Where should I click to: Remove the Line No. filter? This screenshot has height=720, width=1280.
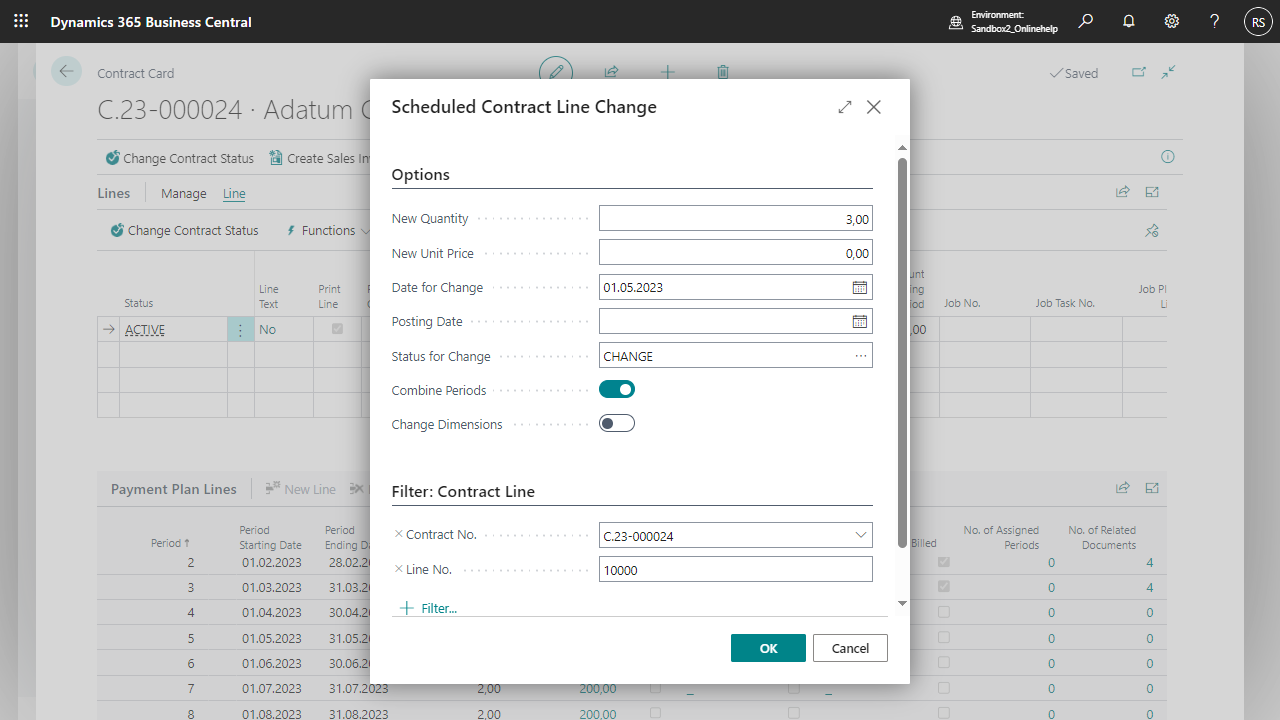click(399, 569)
